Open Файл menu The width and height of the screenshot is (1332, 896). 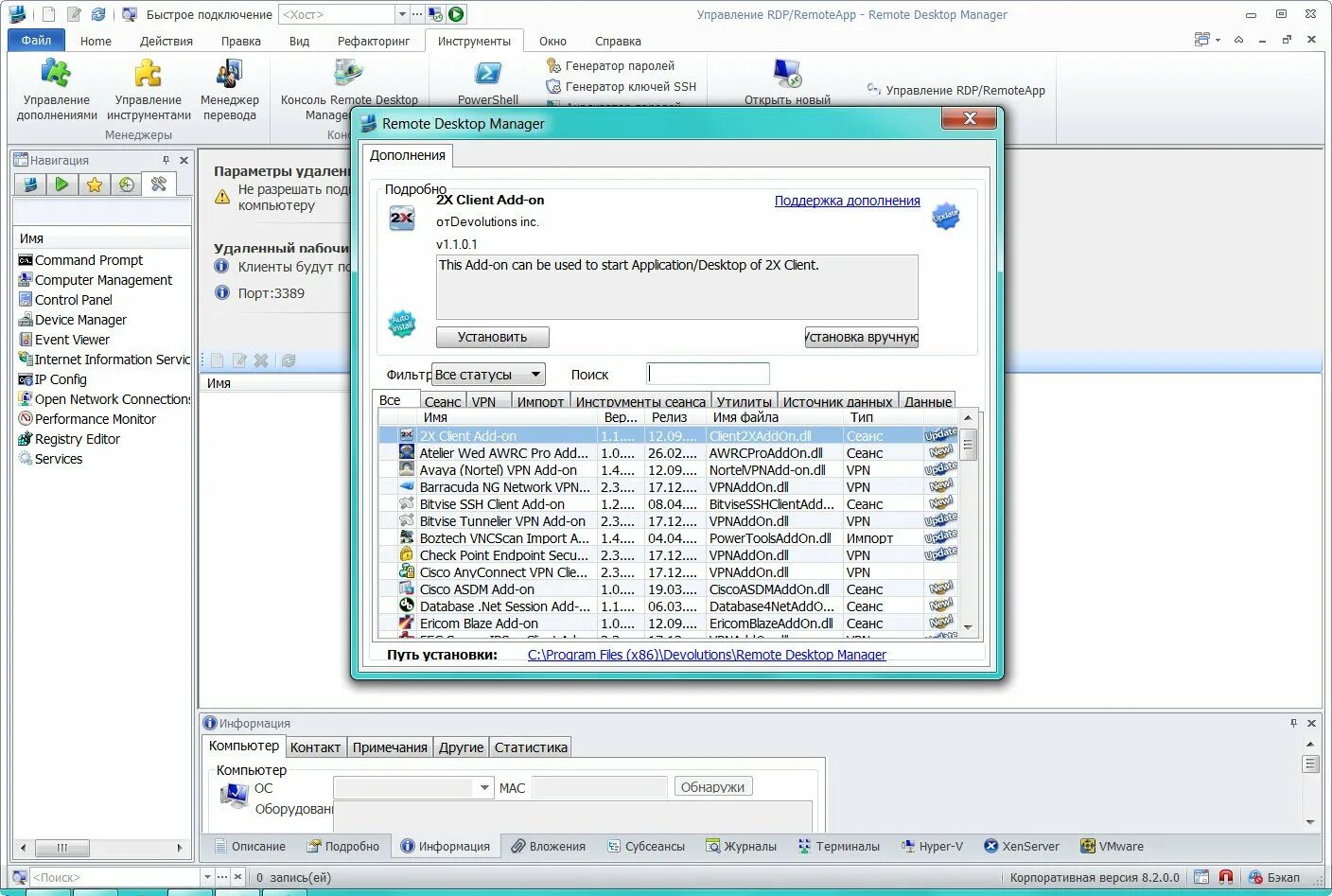[x=36, y=40]
